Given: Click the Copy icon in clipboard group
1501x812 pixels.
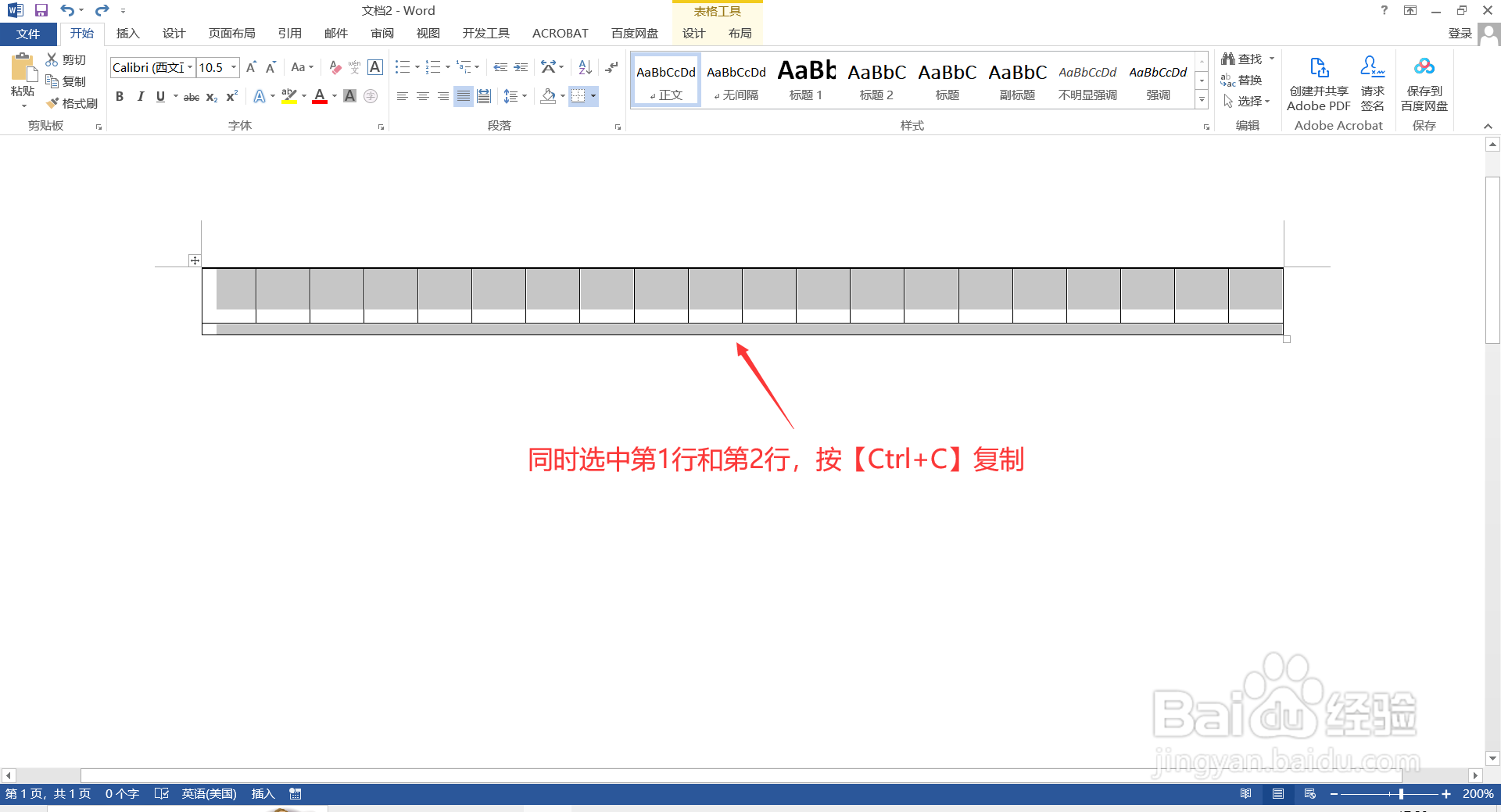Looking at the screenshot, I should click(x=52, y=81).
